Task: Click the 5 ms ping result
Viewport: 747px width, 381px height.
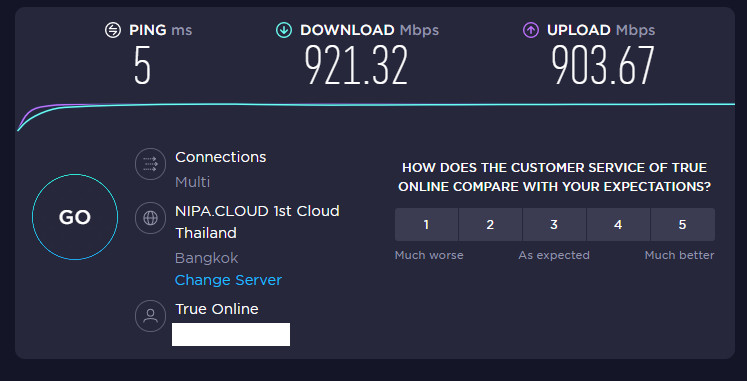Action: tap(142, 65)
